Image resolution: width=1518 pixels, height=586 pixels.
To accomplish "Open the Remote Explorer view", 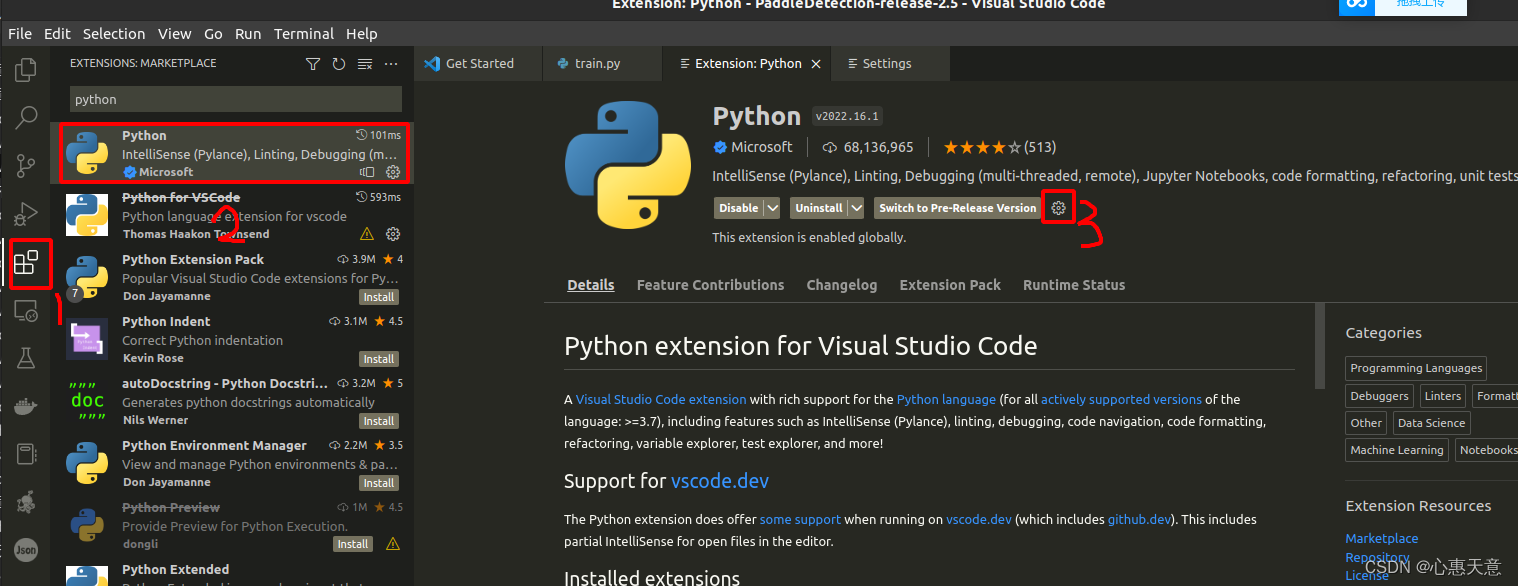I will pyautogui.click(x=26, y=310).
